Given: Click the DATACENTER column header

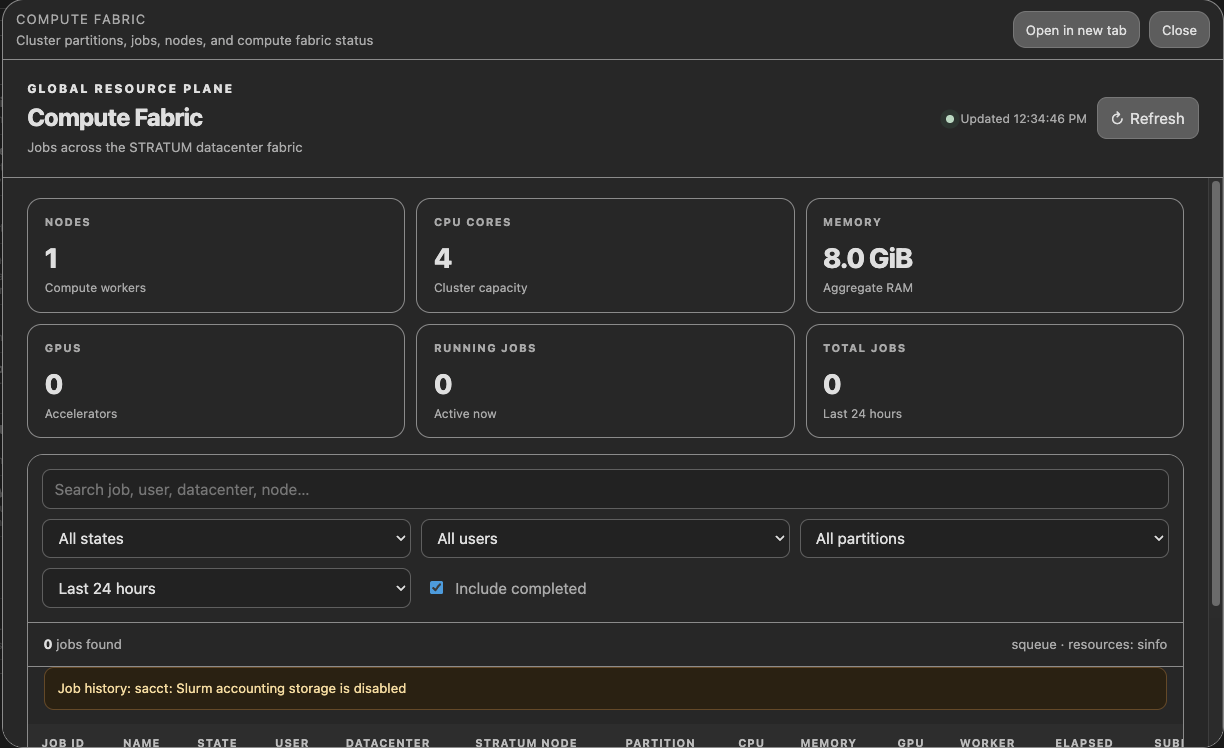Looking at the screenshot, I should (x=388, y=743).
